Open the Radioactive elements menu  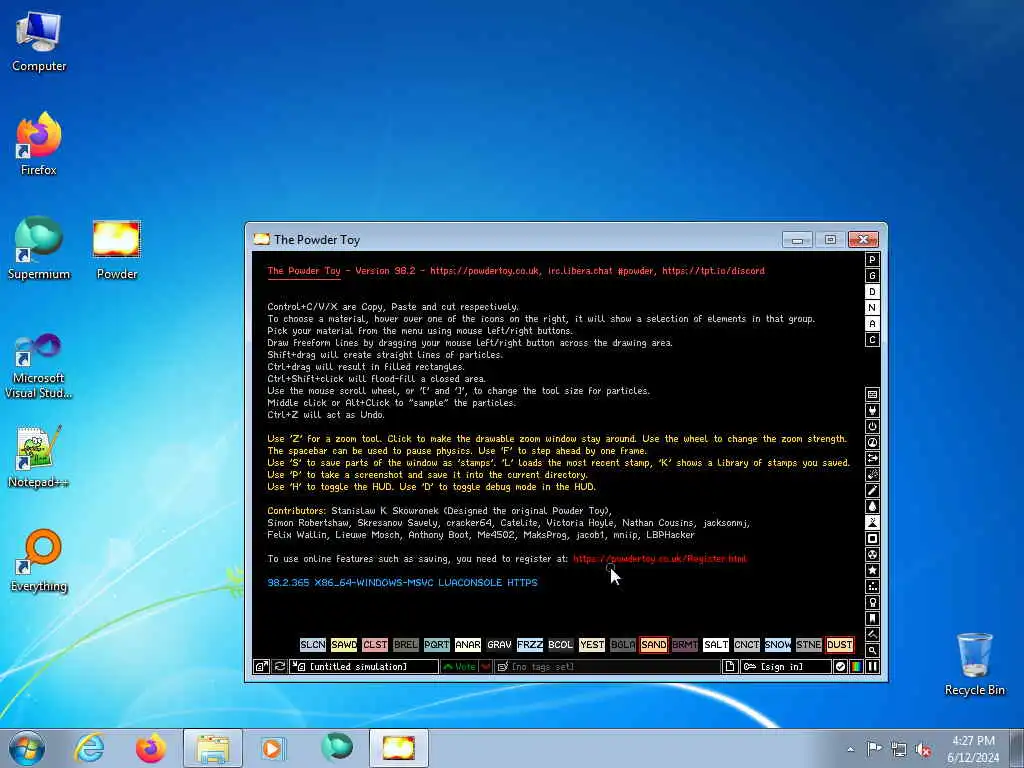point(872,554)
